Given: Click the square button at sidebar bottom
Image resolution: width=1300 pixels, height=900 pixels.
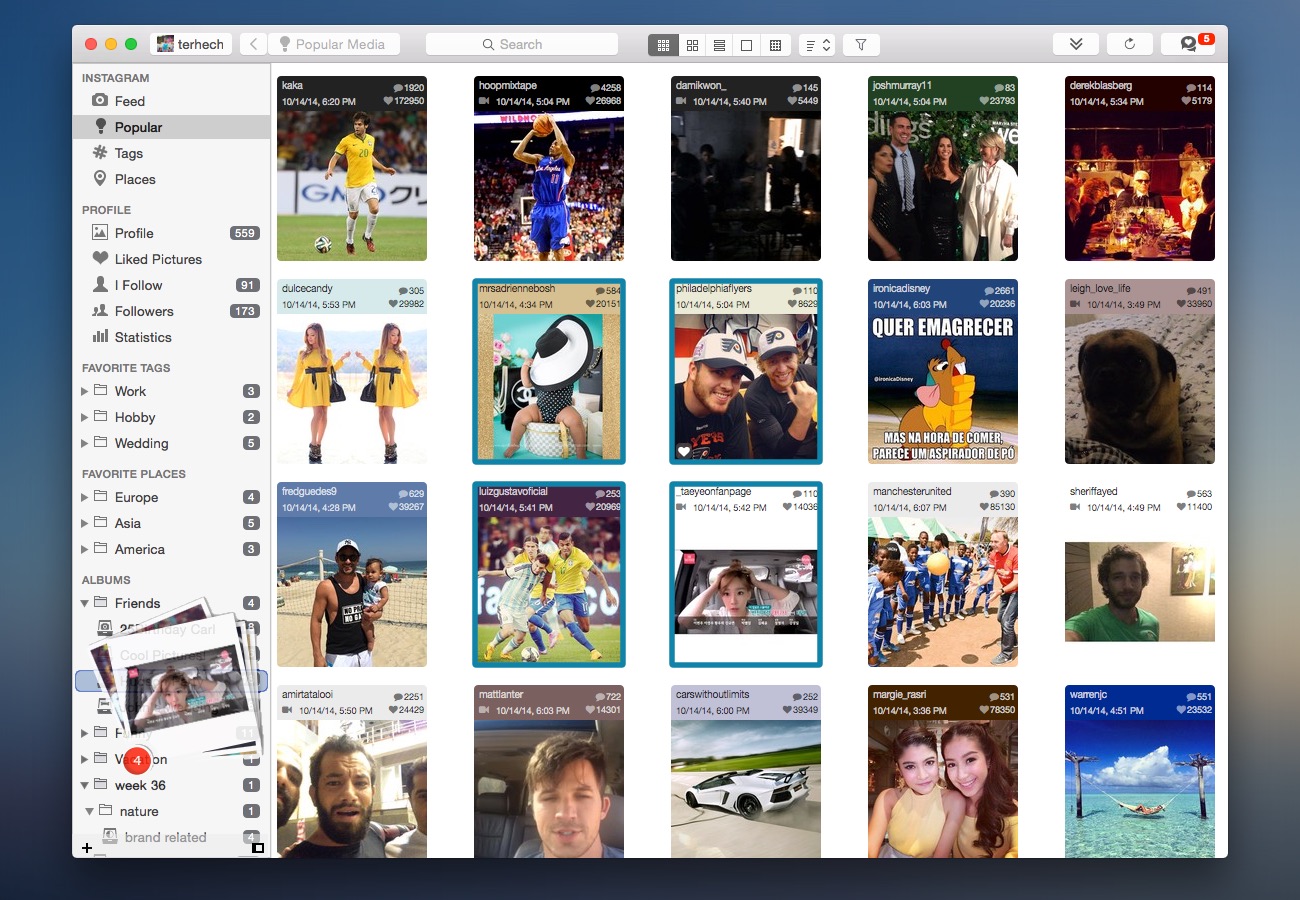Looking at the screenshot, I should 258,848.
